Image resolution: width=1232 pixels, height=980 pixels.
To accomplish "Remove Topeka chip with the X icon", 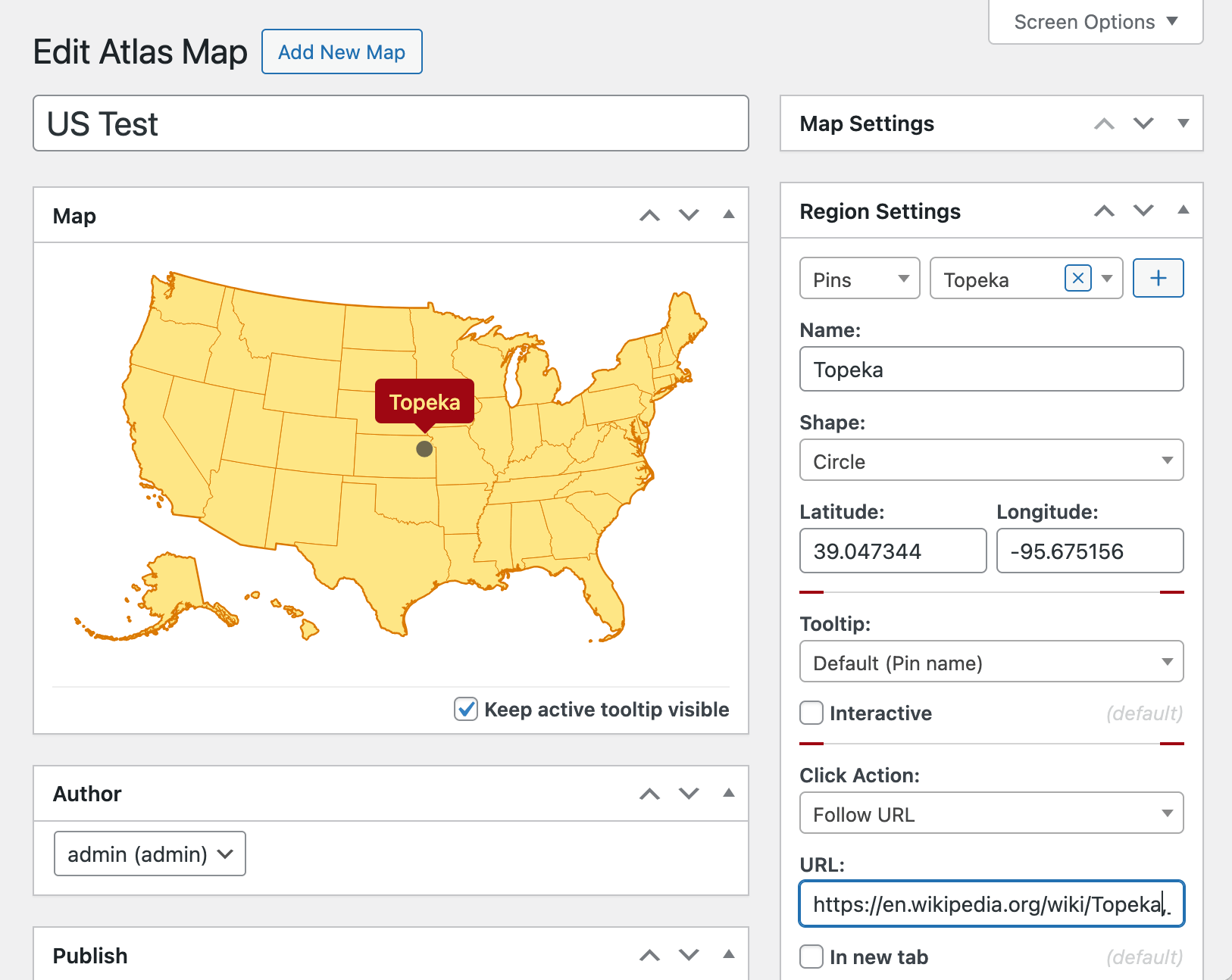I will tap(1077, 278).
